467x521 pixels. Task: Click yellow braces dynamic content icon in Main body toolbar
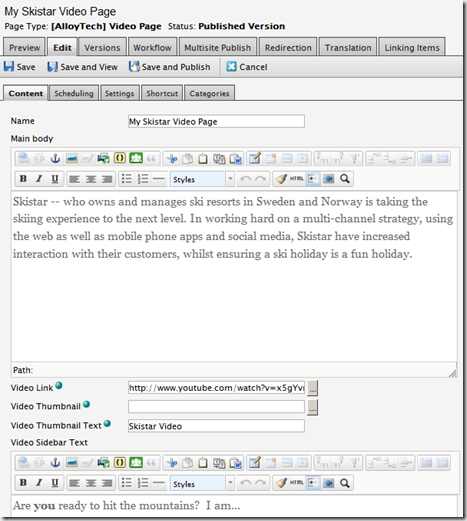point(120,158)
